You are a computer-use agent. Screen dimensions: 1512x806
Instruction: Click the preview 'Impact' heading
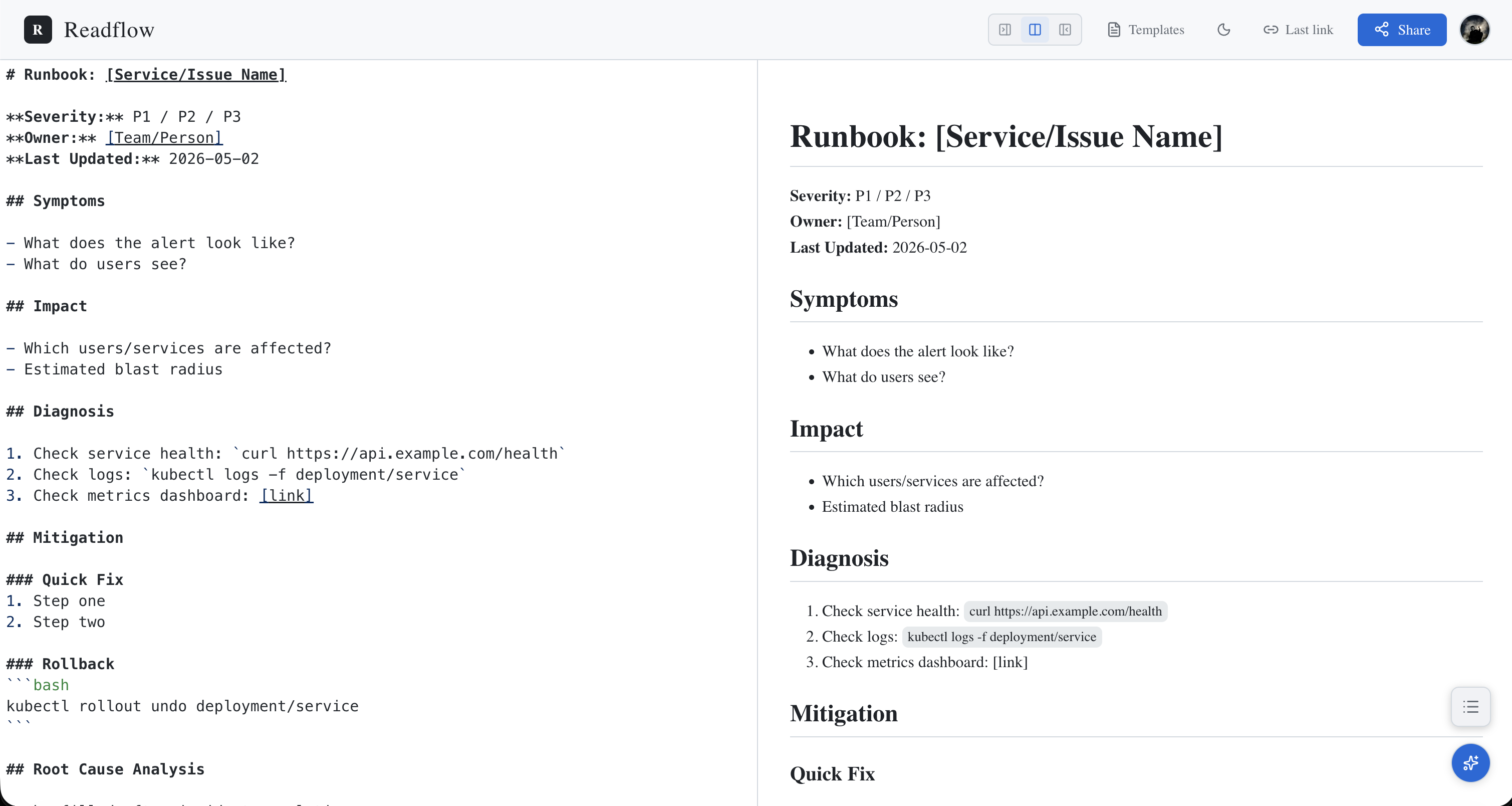pyautogui.click(x=826, y=429)
